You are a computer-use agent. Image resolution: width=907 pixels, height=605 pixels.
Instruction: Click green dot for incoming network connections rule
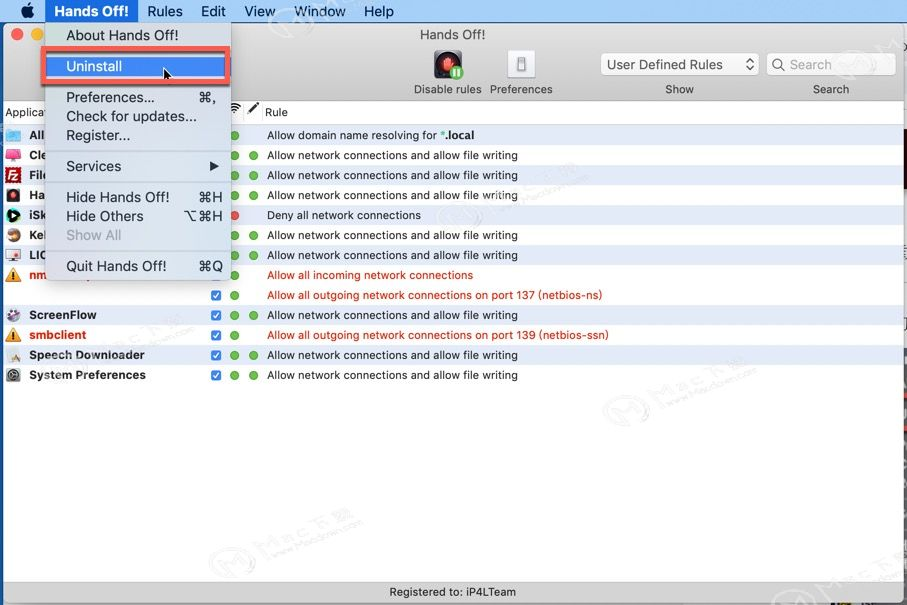tap(235, 276)
